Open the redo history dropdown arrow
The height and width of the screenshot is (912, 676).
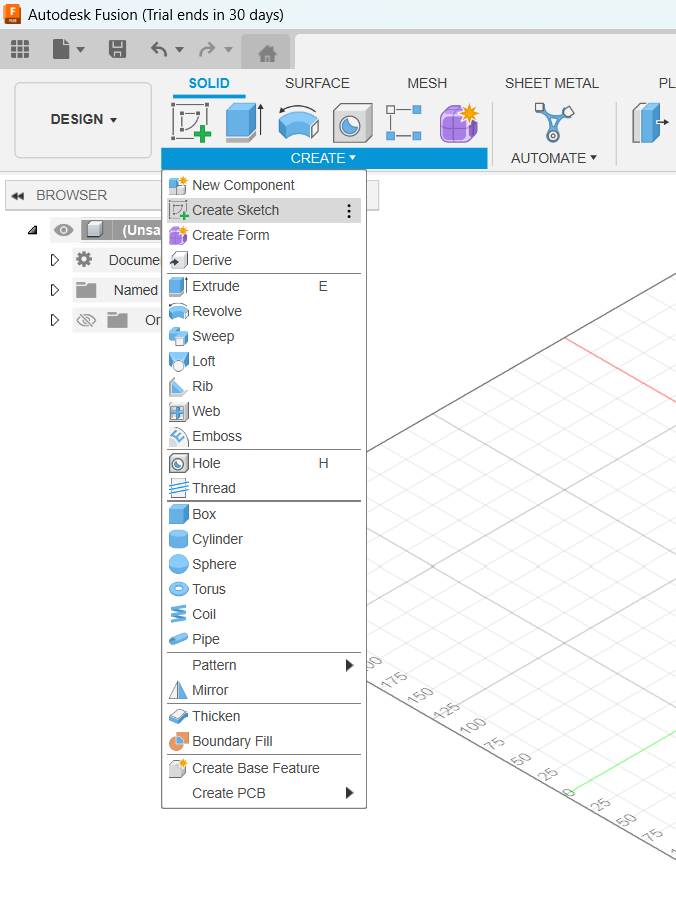pos(228,49)
